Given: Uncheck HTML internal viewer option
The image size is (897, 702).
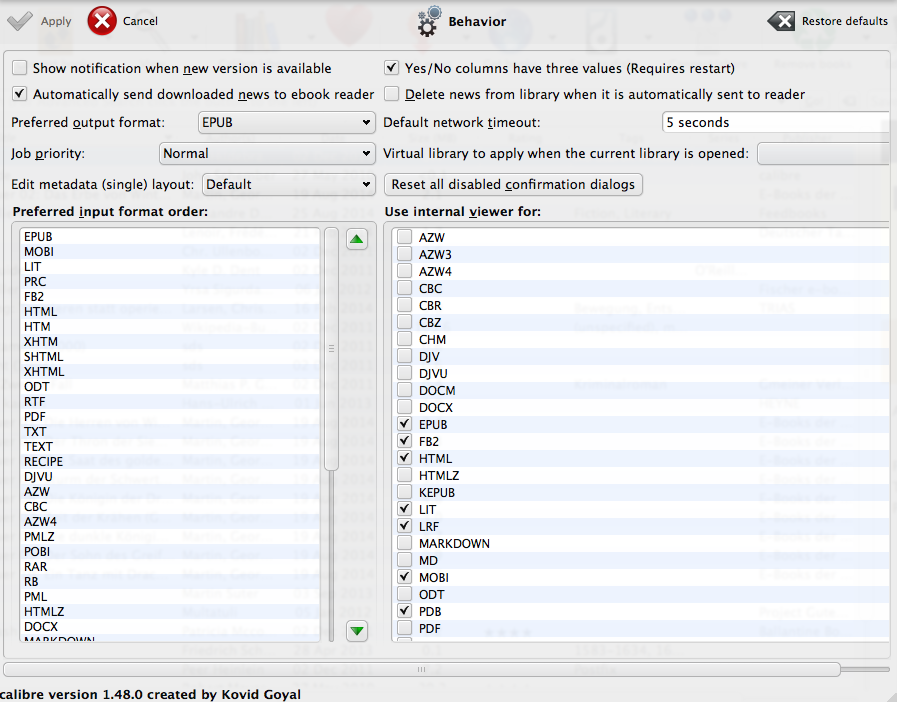Looking at the screenshot, I should click(404, 458).
